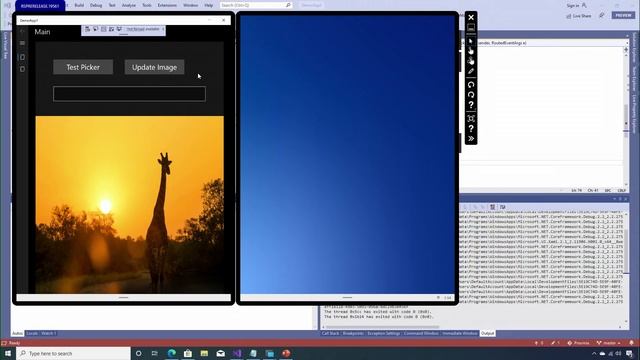Open the Windows Start menu
This screenshot has width=640, height=360.
[8, 353]
